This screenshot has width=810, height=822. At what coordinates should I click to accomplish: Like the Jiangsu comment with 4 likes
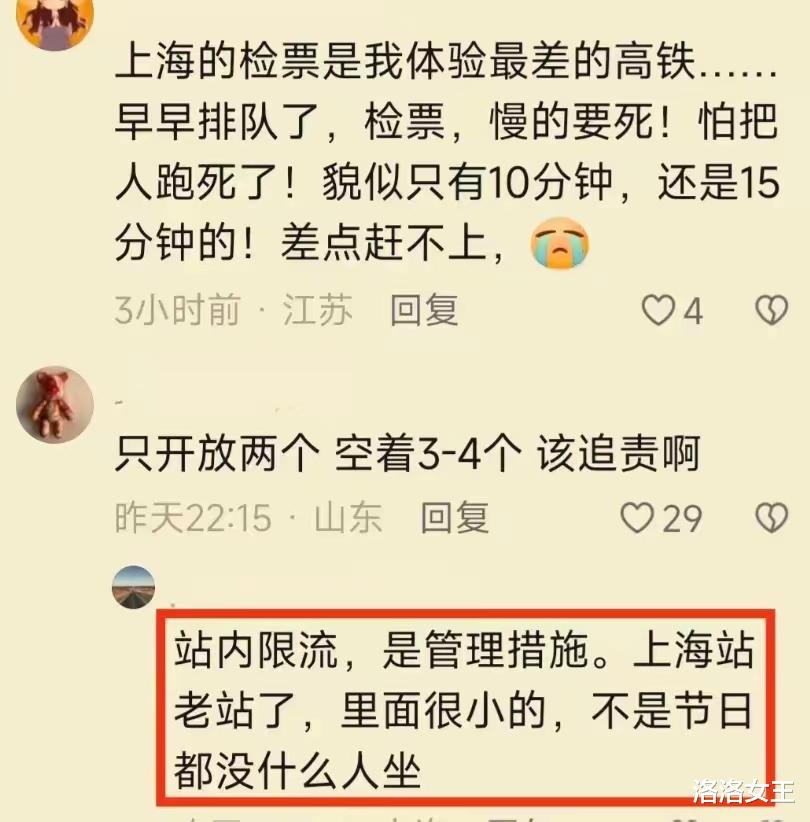[x=658, y=310]
